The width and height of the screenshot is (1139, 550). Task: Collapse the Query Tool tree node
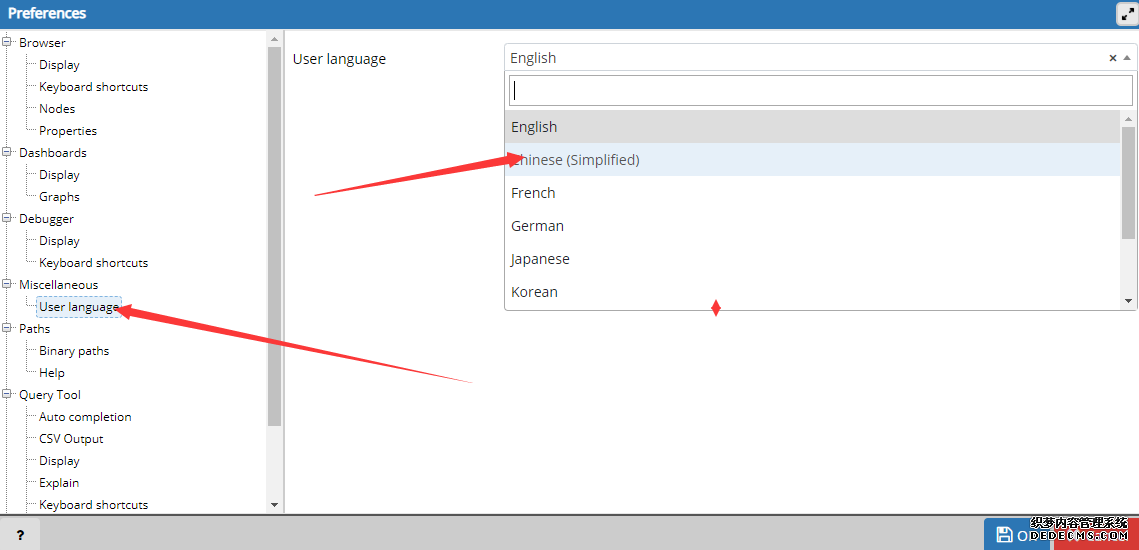pyautogui.click(x=8, y=395)
